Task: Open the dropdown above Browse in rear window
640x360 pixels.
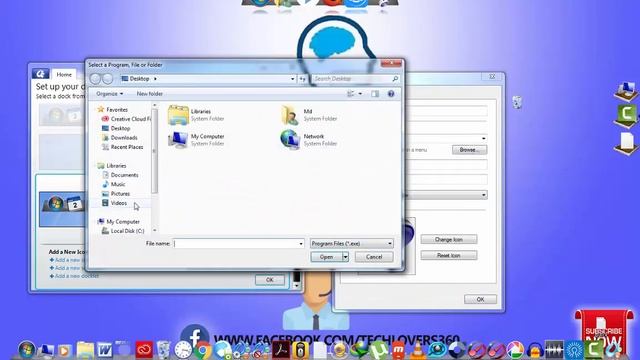Action: (484, 138)
